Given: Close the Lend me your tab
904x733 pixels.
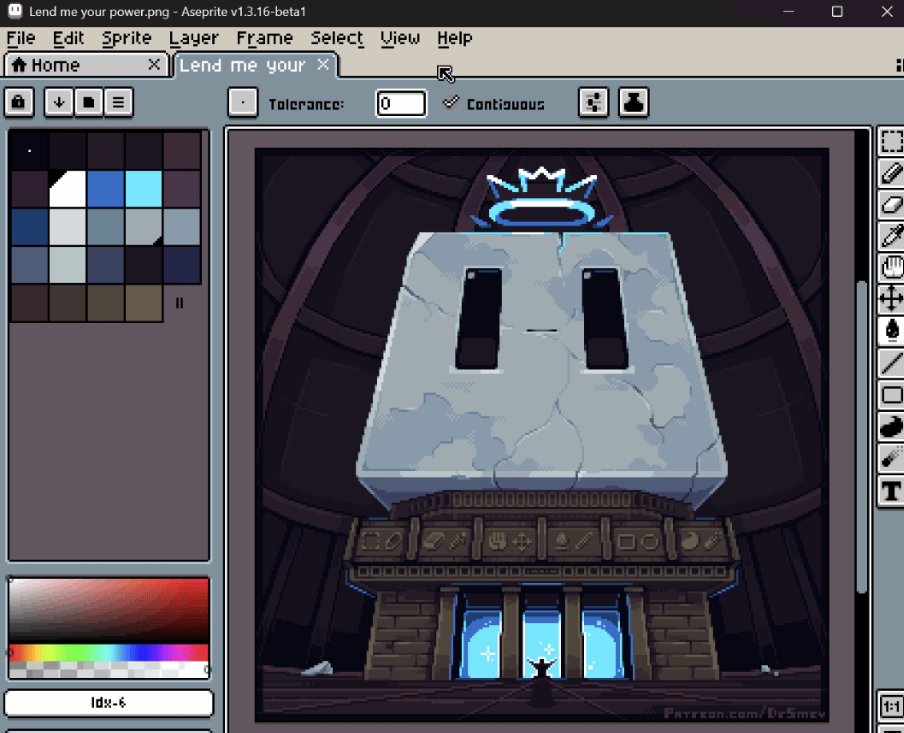Looking at the screenshot, I should pos(323,64).
